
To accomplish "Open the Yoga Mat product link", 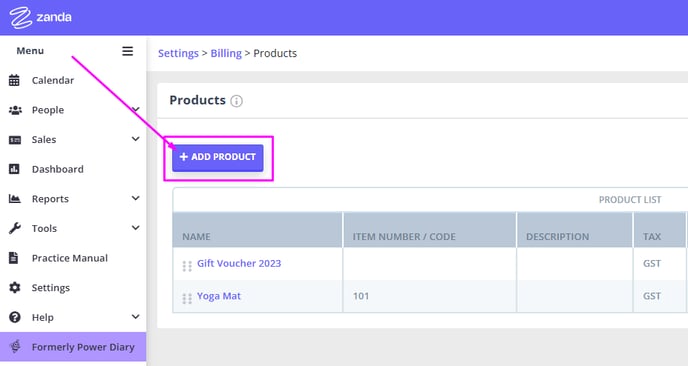I will pyautogui.click(x=219, y=296).
